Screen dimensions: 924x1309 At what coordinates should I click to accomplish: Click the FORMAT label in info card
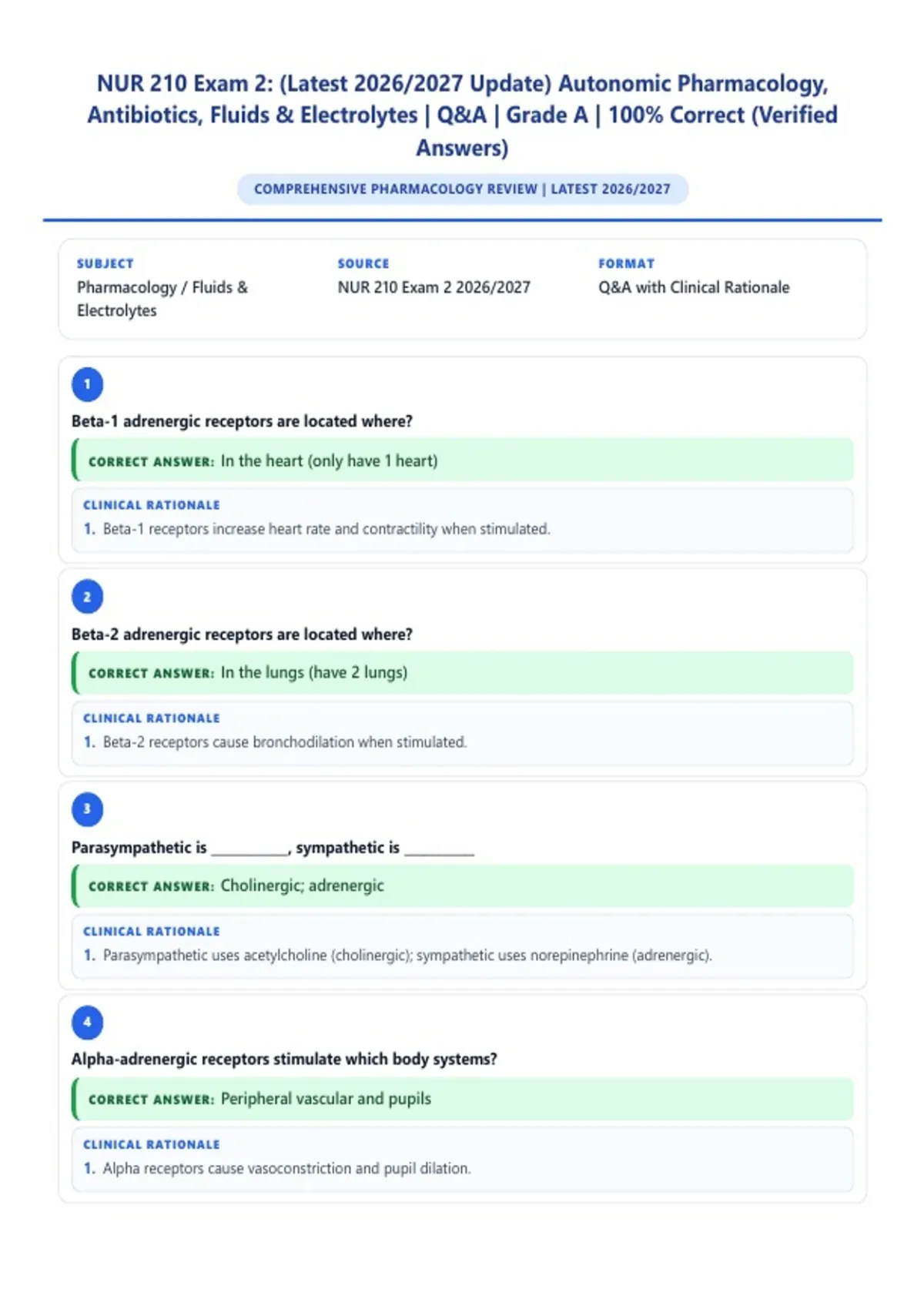[x=626, y=263]
